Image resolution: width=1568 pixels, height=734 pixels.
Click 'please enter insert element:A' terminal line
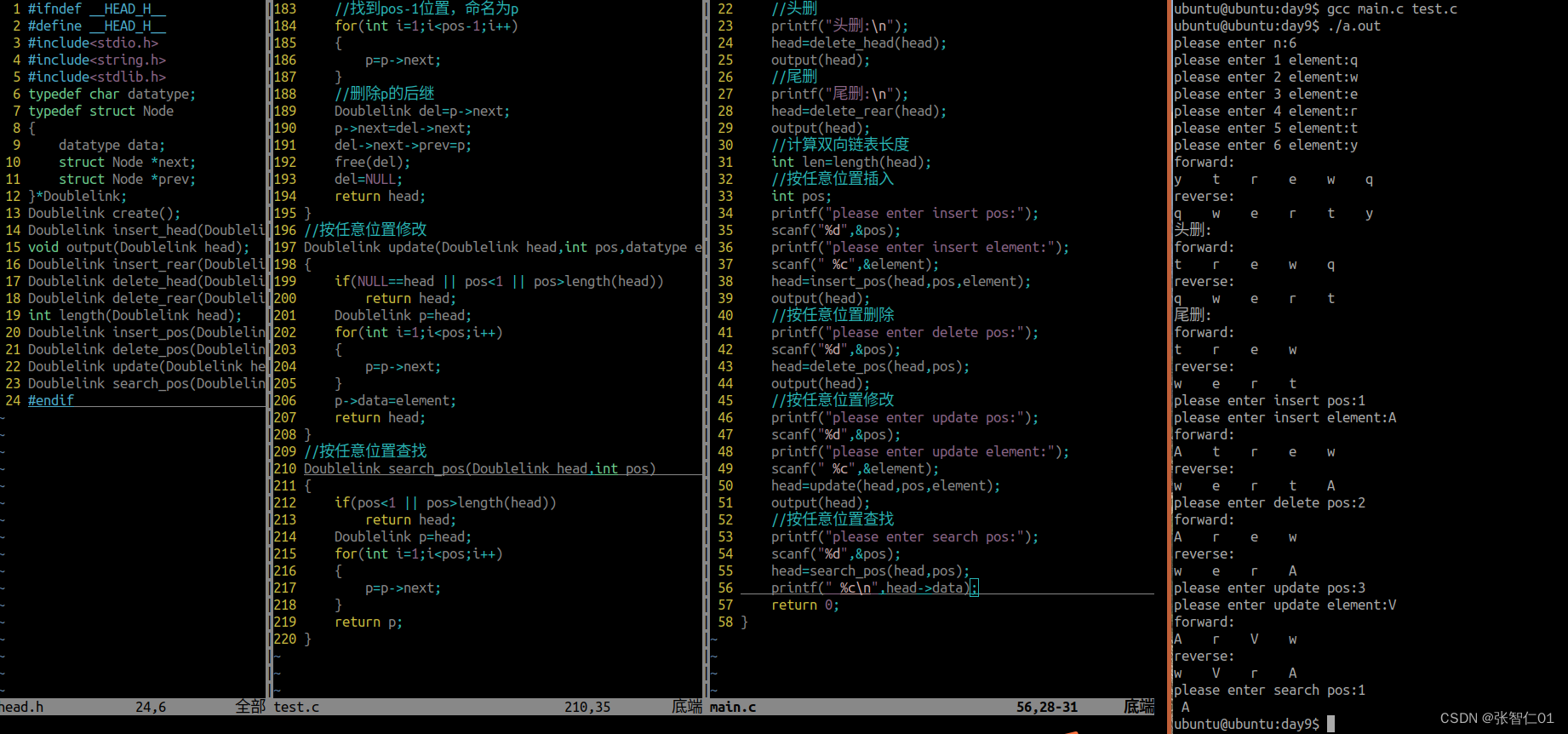pyautogui.click(x=1285, y=417)
